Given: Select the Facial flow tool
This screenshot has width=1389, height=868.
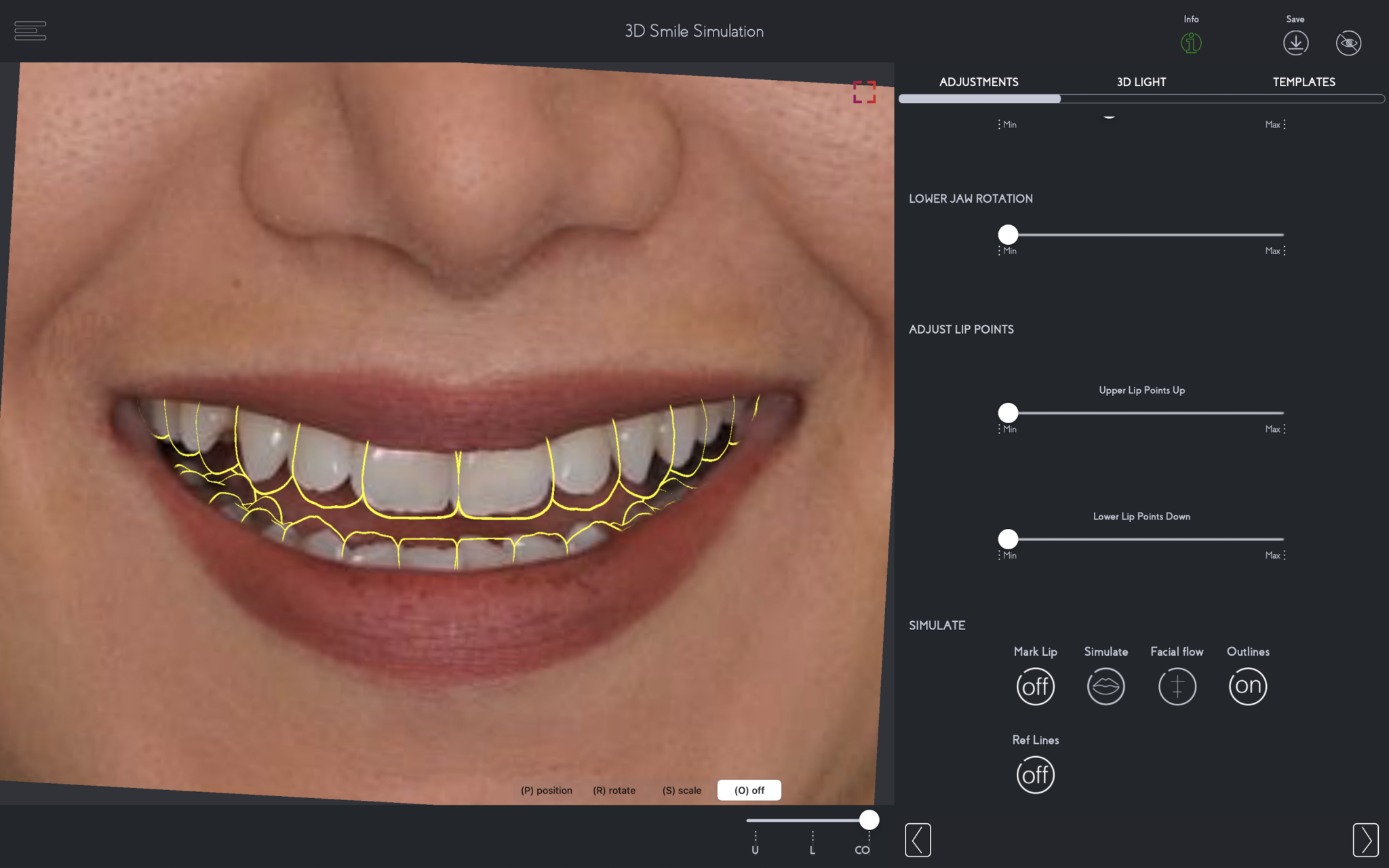Looking at the screenshot, I should (1177, 686).
